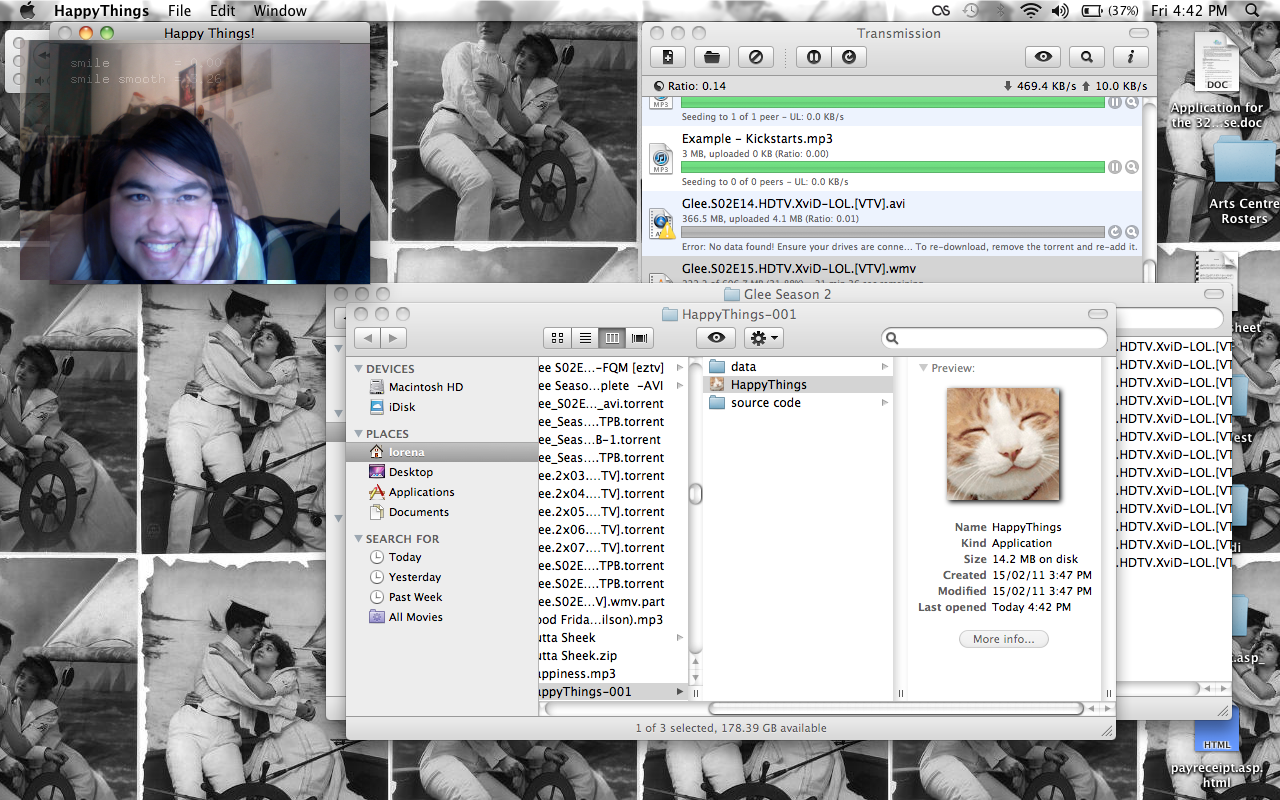Image resolution: width=1280 pixels, height=800 pixels.
Task: Select the HappyThings application file
Action: pos(797,385)
